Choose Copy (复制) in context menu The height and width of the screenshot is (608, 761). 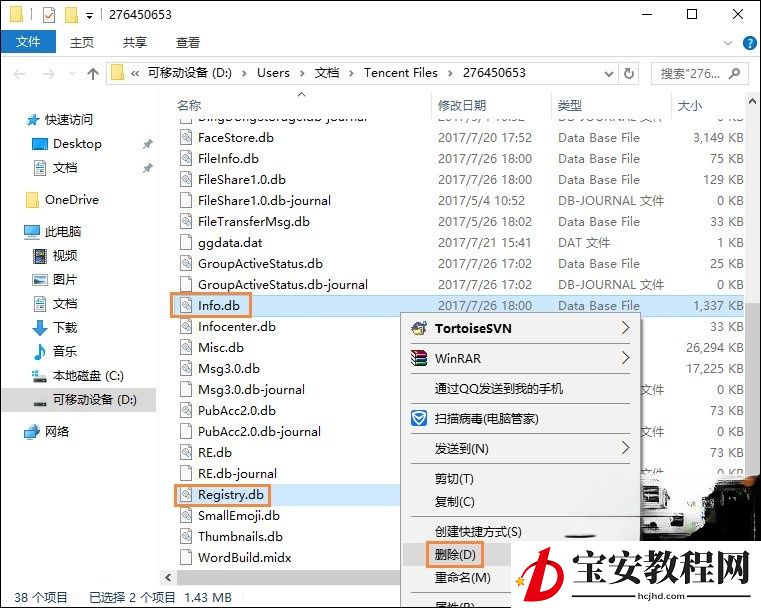(x=454, y=502)
